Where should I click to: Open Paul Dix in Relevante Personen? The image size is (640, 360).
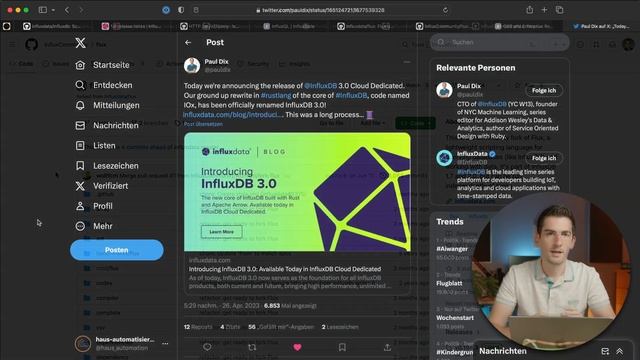click(469, 86)
